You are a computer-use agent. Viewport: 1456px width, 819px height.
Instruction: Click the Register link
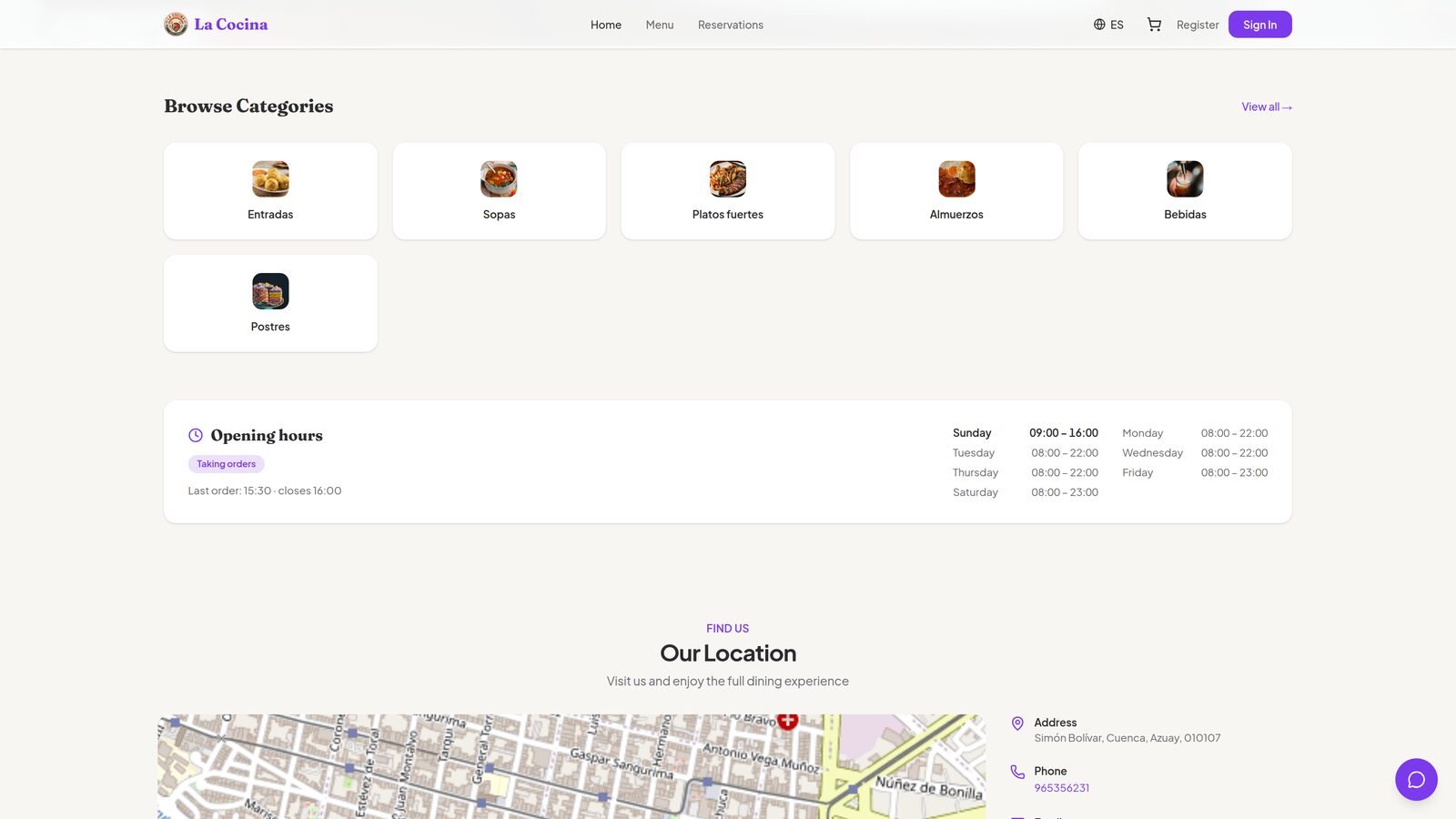[x=1198, y=25]
